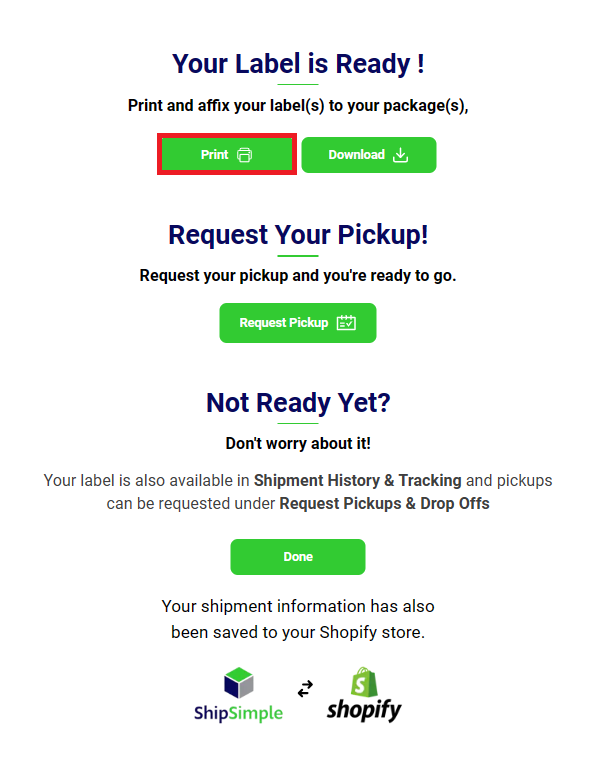Viewport: 598px width, 761px height.
Task: Click the saved to your Shopify store message
Action: (298, 619)
